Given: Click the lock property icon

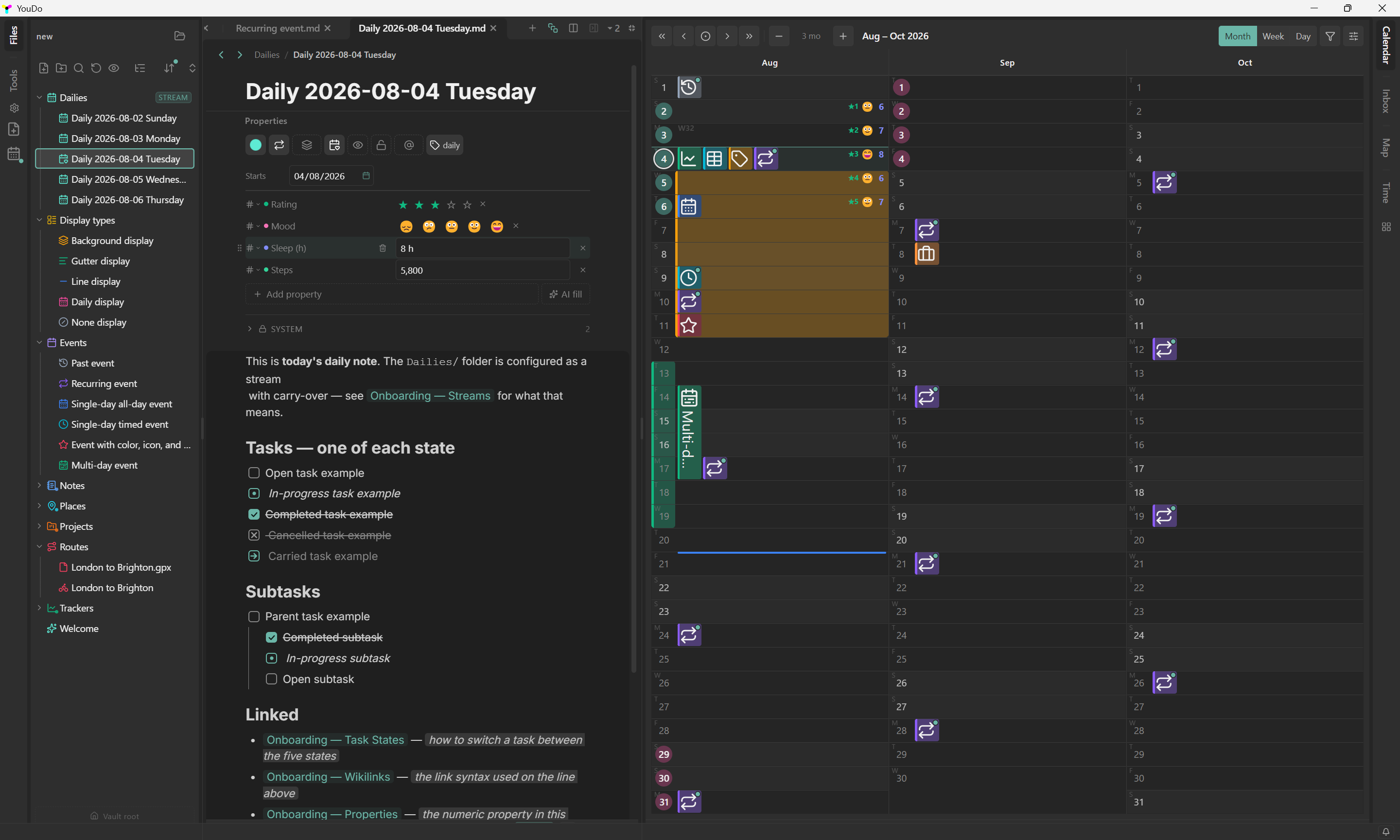Looking at the screenshot, I should [382, 145].
